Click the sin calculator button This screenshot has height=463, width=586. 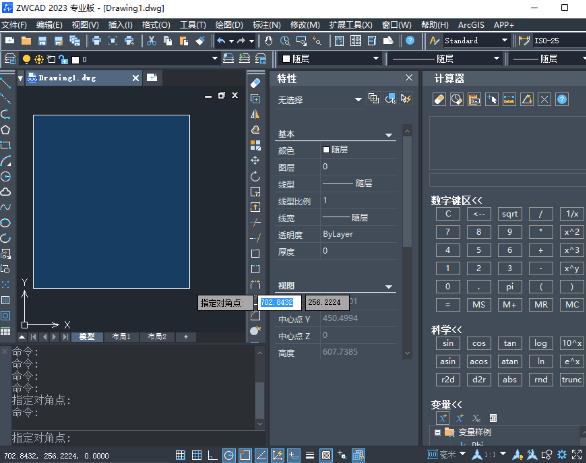click(x=448, y=343)
